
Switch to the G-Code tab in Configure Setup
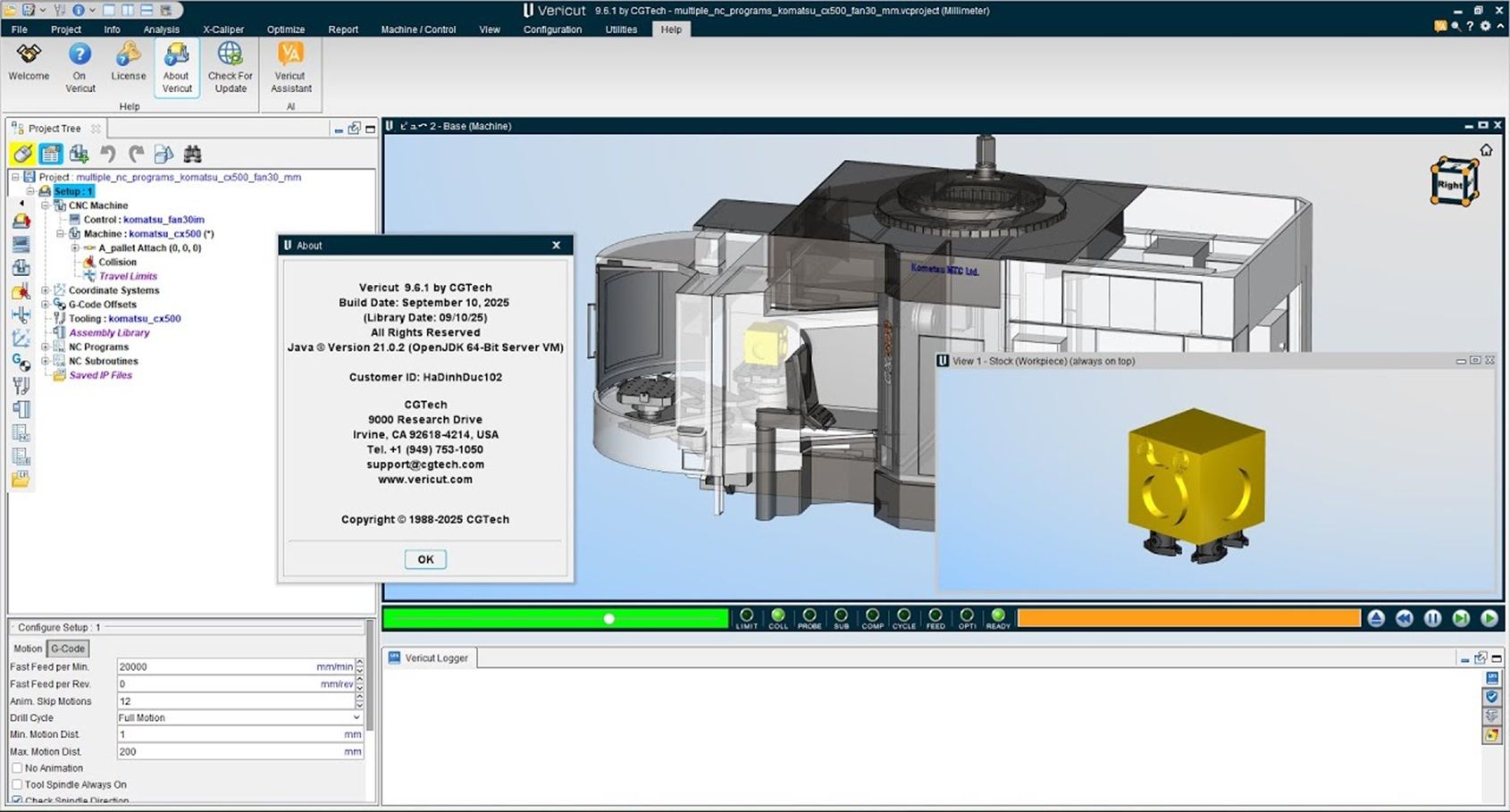tap(68, 649)
